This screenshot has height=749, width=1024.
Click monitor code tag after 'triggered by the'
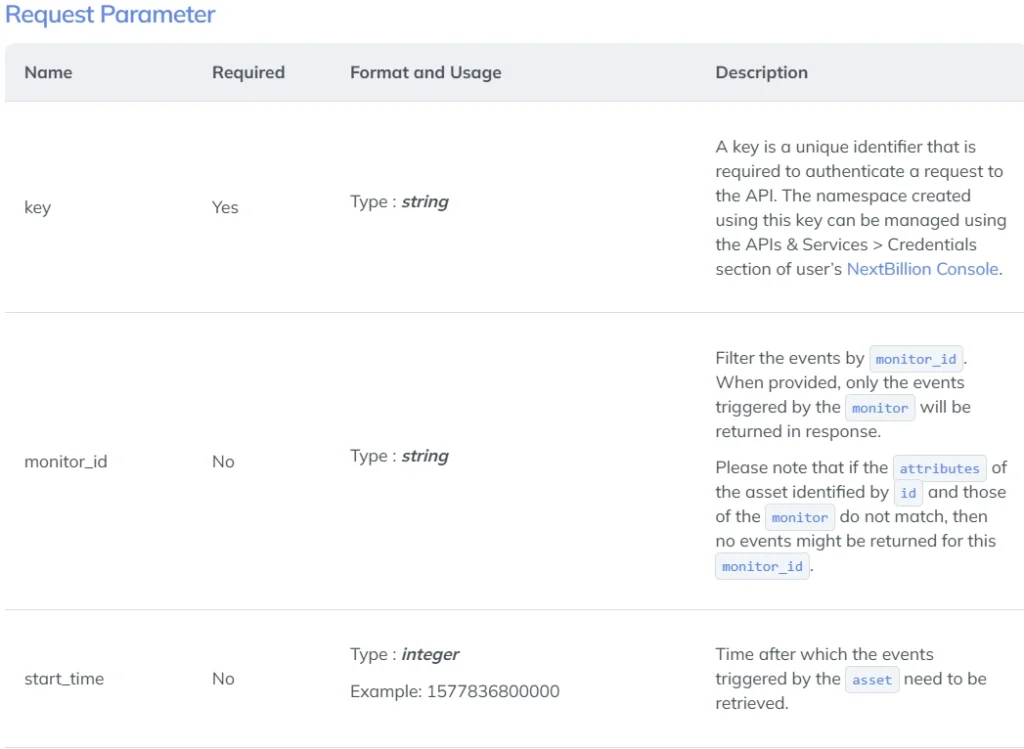click(x=880, y=407)
